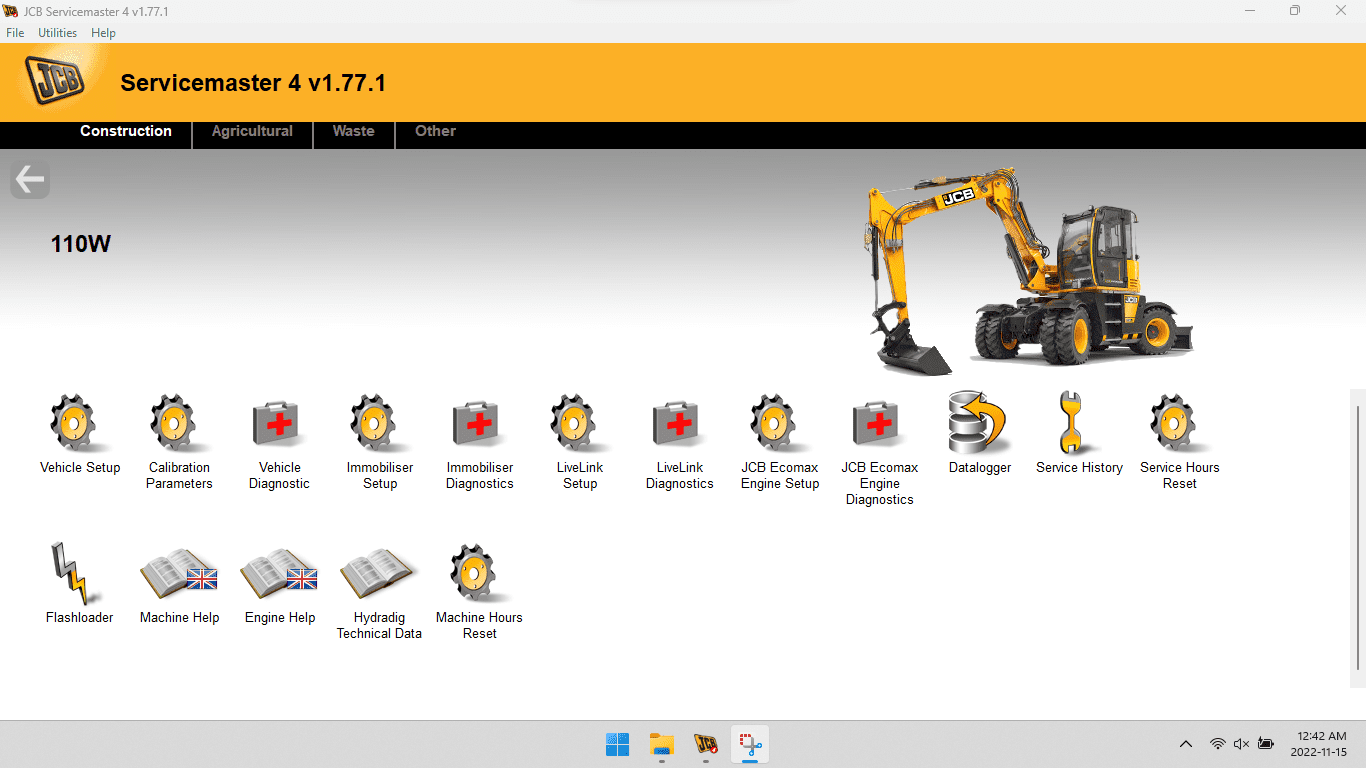Image resolution: width=1366 pixels, height=768 pixels.
Task: Go back using the arrow button
Action: pos(30,180)
